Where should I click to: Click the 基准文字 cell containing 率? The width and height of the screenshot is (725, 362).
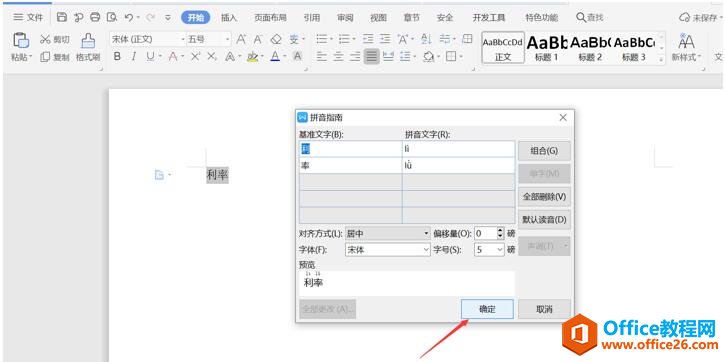point(350,165)
